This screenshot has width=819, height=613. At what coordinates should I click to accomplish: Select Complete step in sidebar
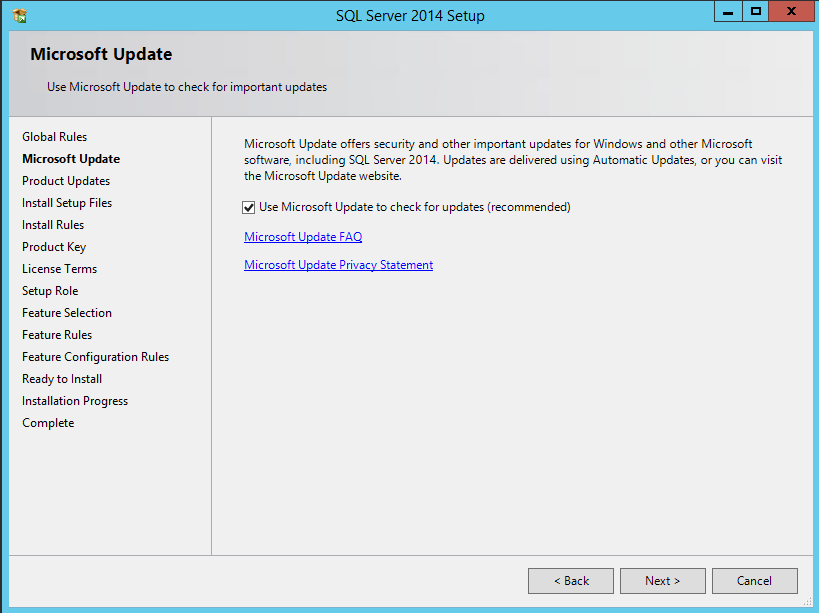(48, 423)
